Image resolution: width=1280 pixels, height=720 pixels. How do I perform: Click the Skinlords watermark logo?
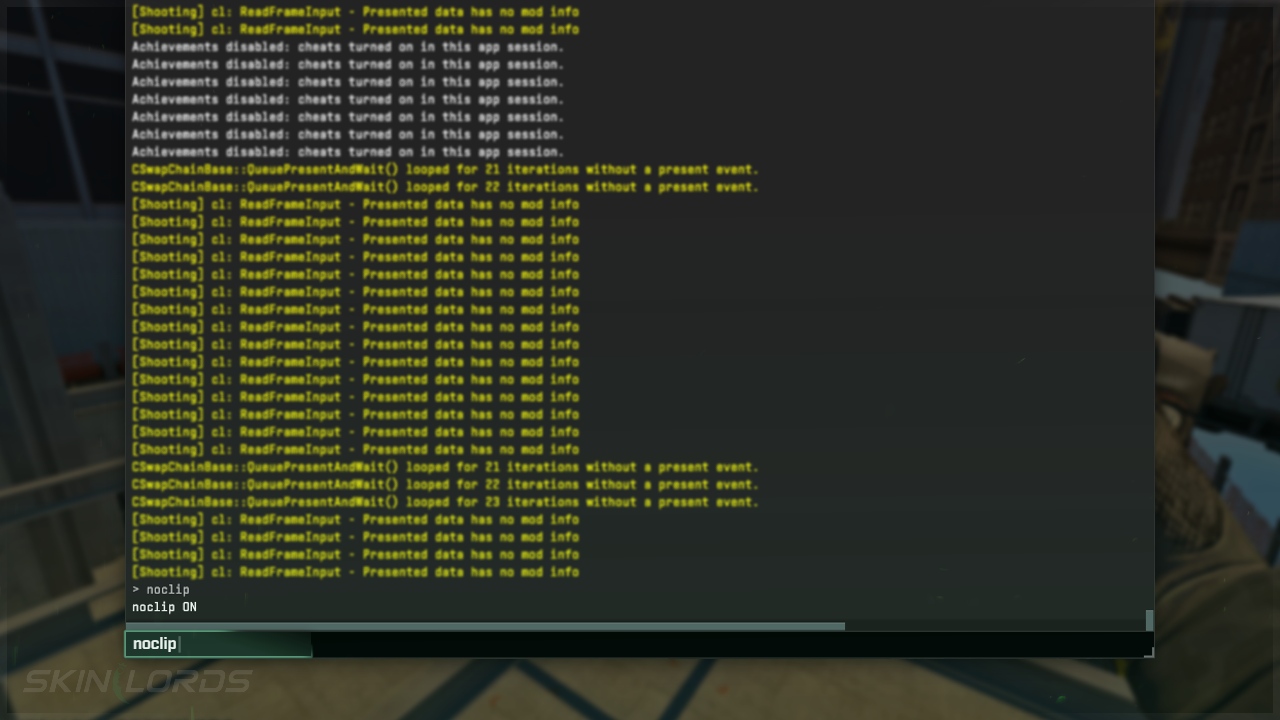[138, 682]
